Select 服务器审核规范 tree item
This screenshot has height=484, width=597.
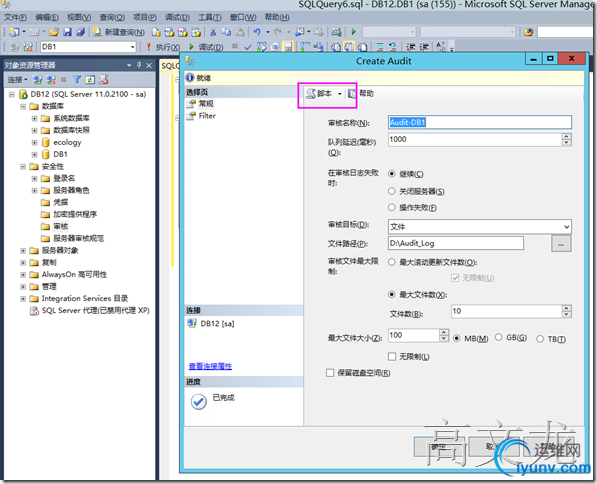pos(78,238)
